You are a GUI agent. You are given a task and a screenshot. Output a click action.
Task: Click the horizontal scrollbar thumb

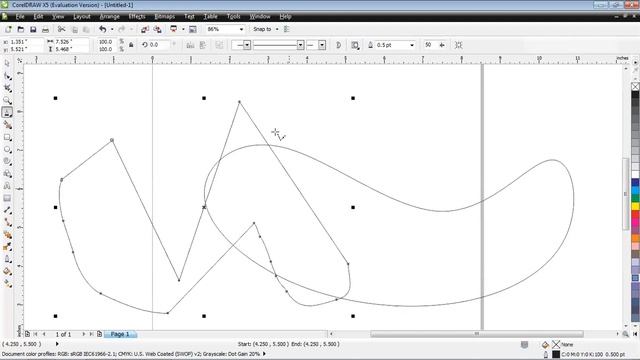476,334
